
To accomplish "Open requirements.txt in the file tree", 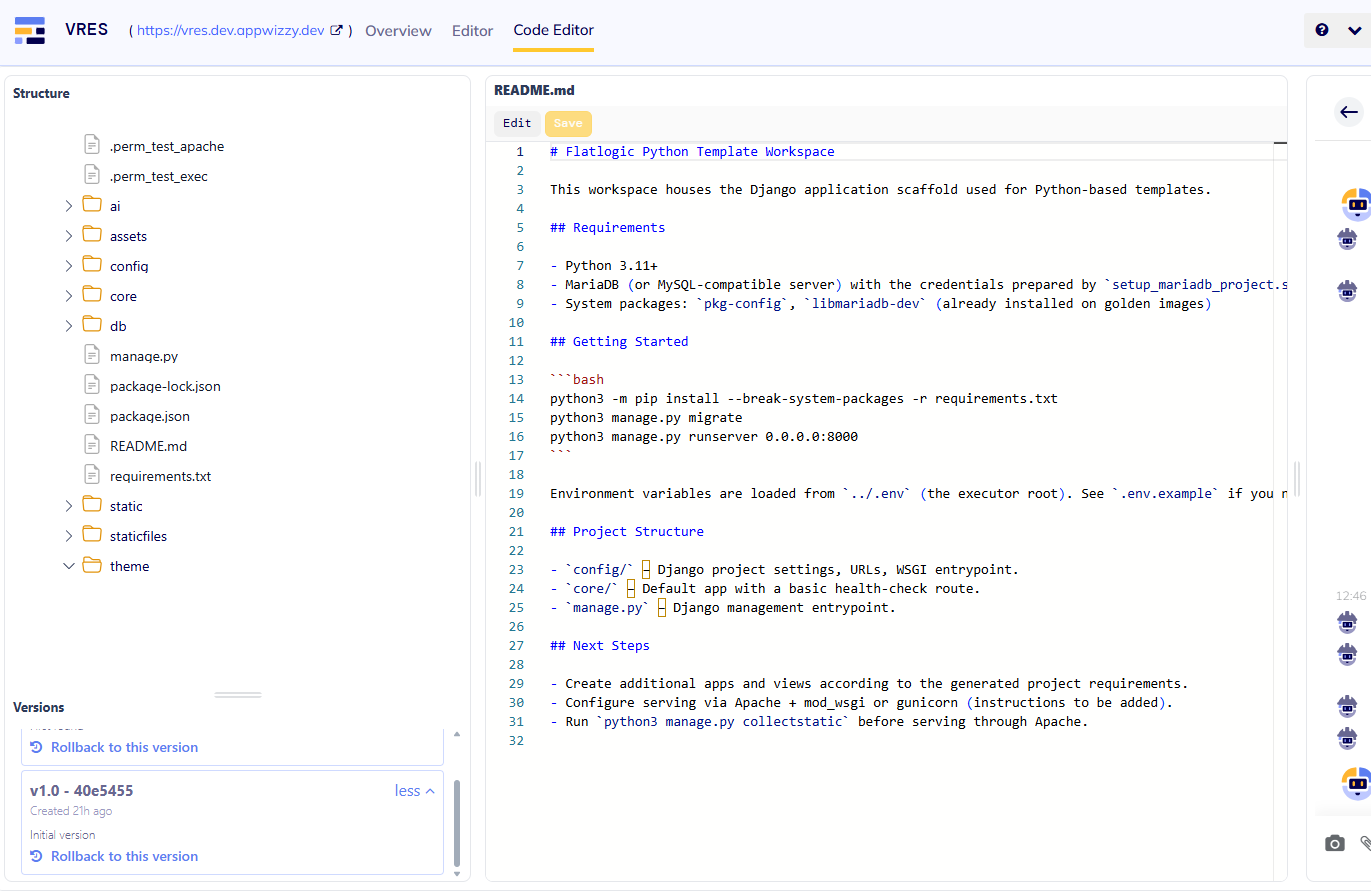I will 160,476.
